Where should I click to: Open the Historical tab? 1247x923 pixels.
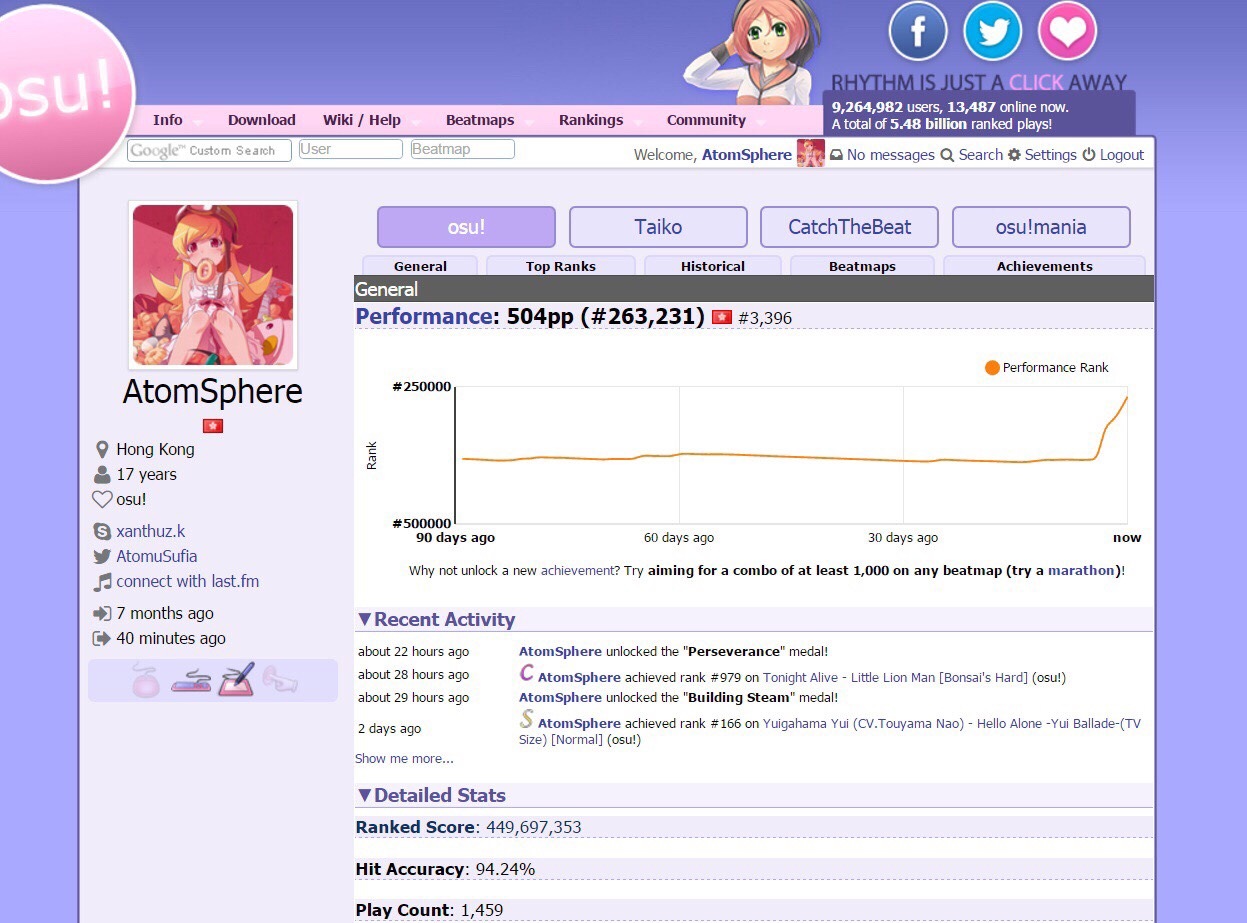coord(713,266)
